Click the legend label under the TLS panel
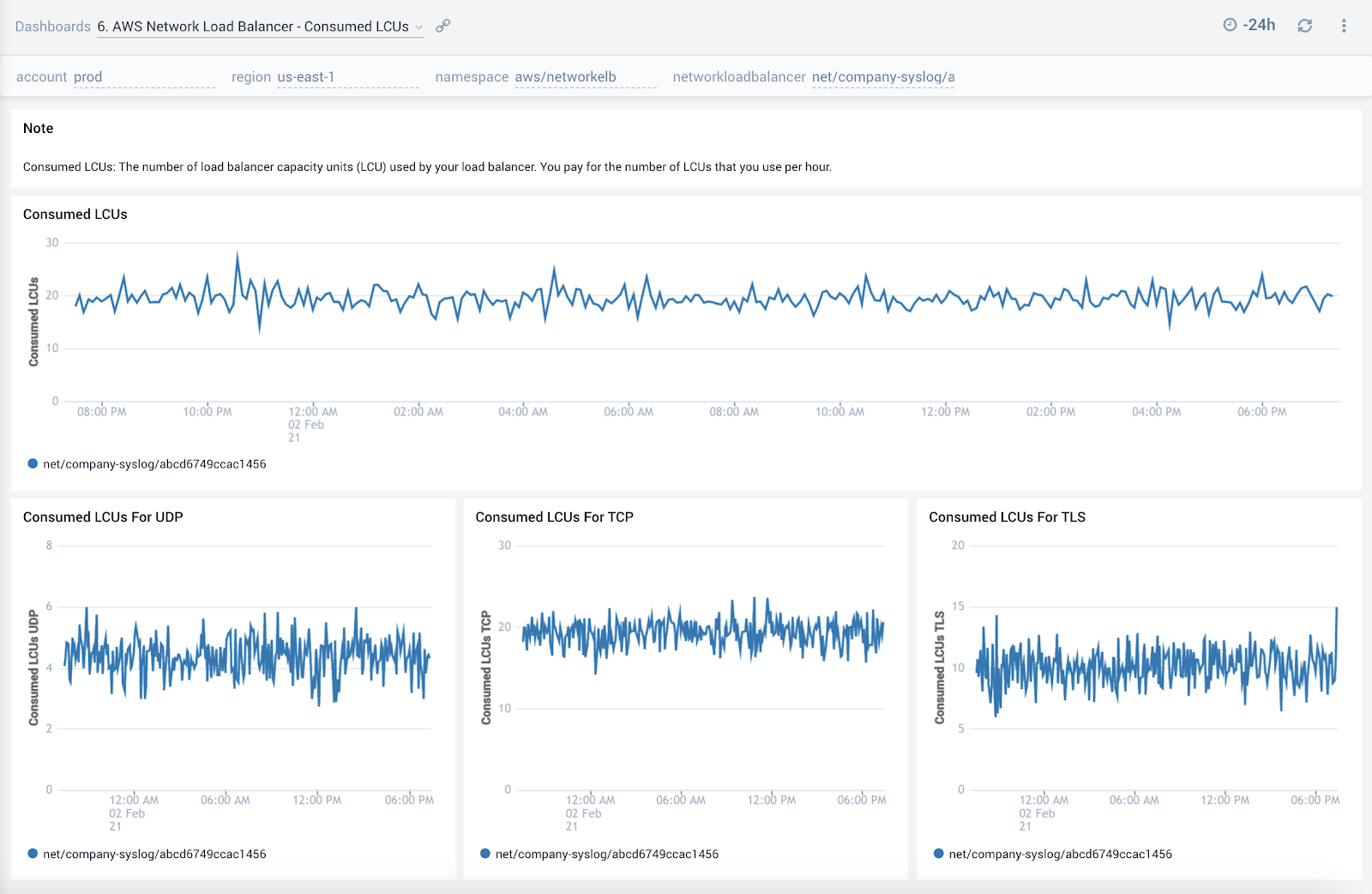The image size is (1372, 894). [x=1061, y=854]
